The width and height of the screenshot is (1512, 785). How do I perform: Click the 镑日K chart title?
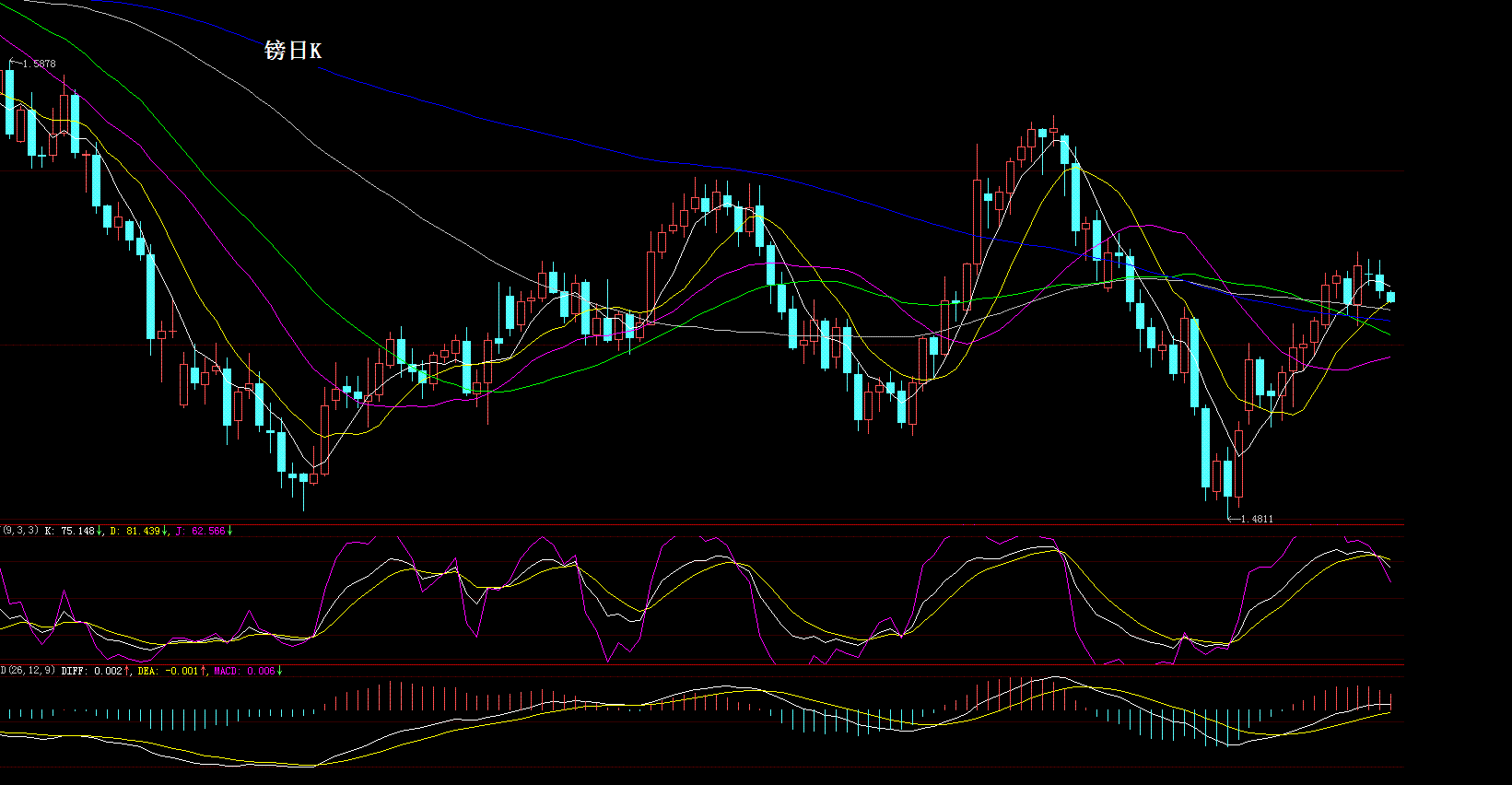tap(293, 51)
